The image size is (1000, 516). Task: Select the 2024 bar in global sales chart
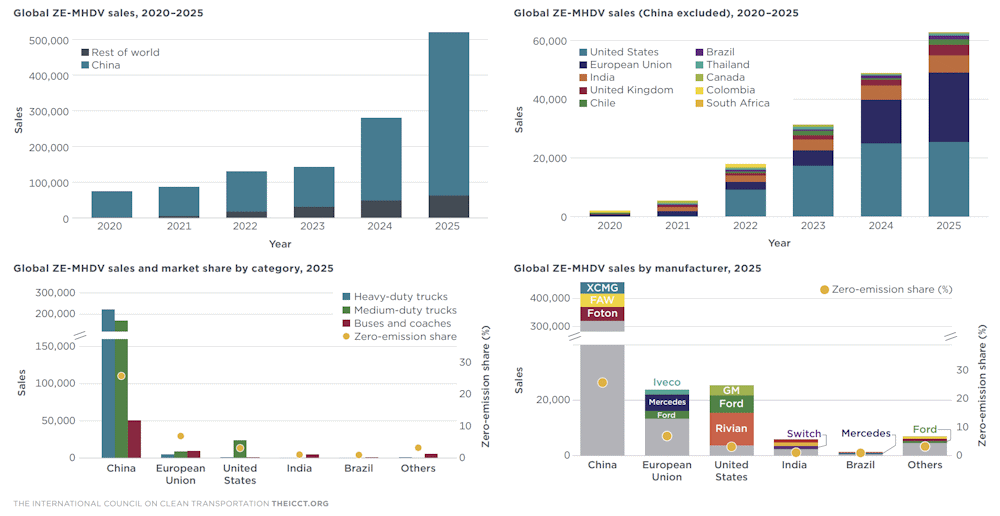point(381,168)
